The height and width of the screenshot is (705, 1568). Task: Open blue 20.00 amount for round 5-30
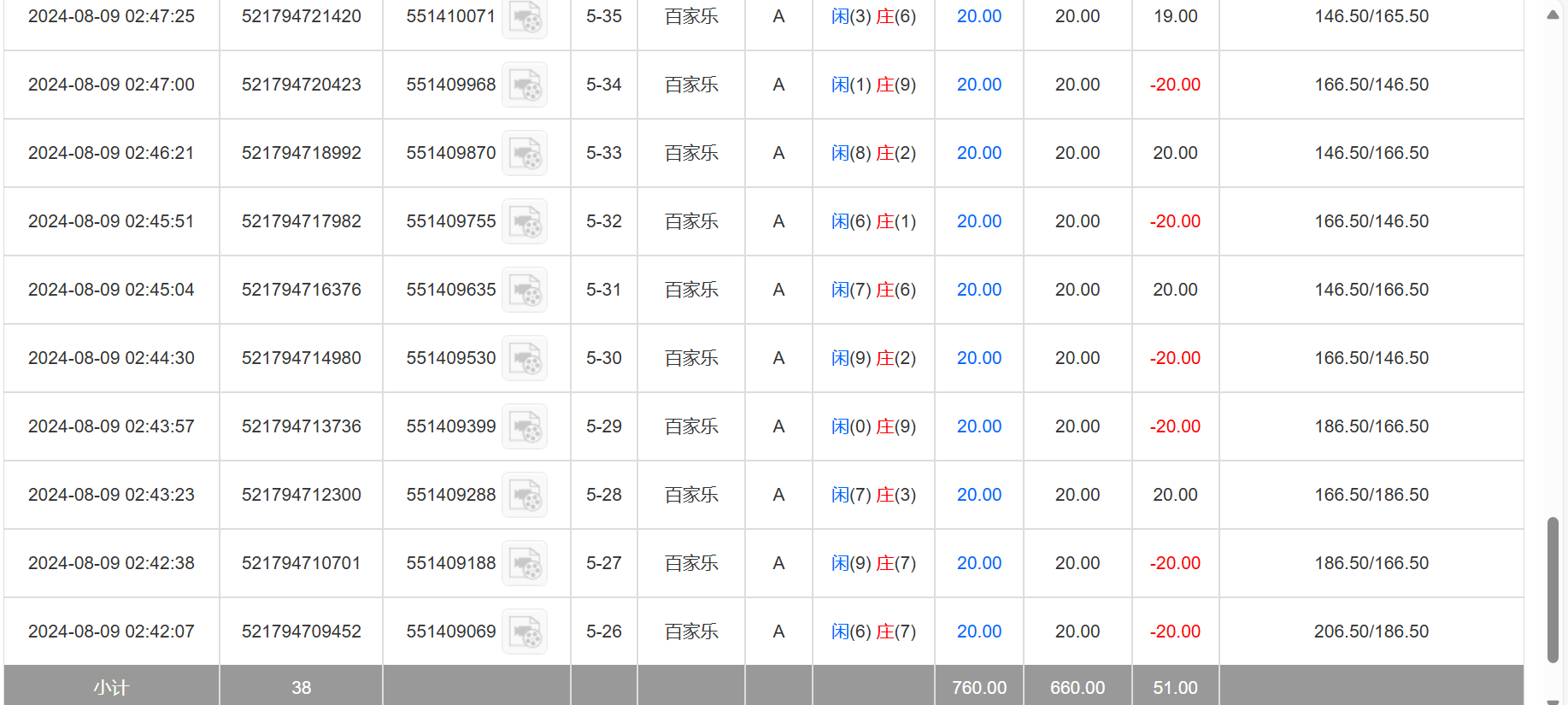tap(978, 358)
